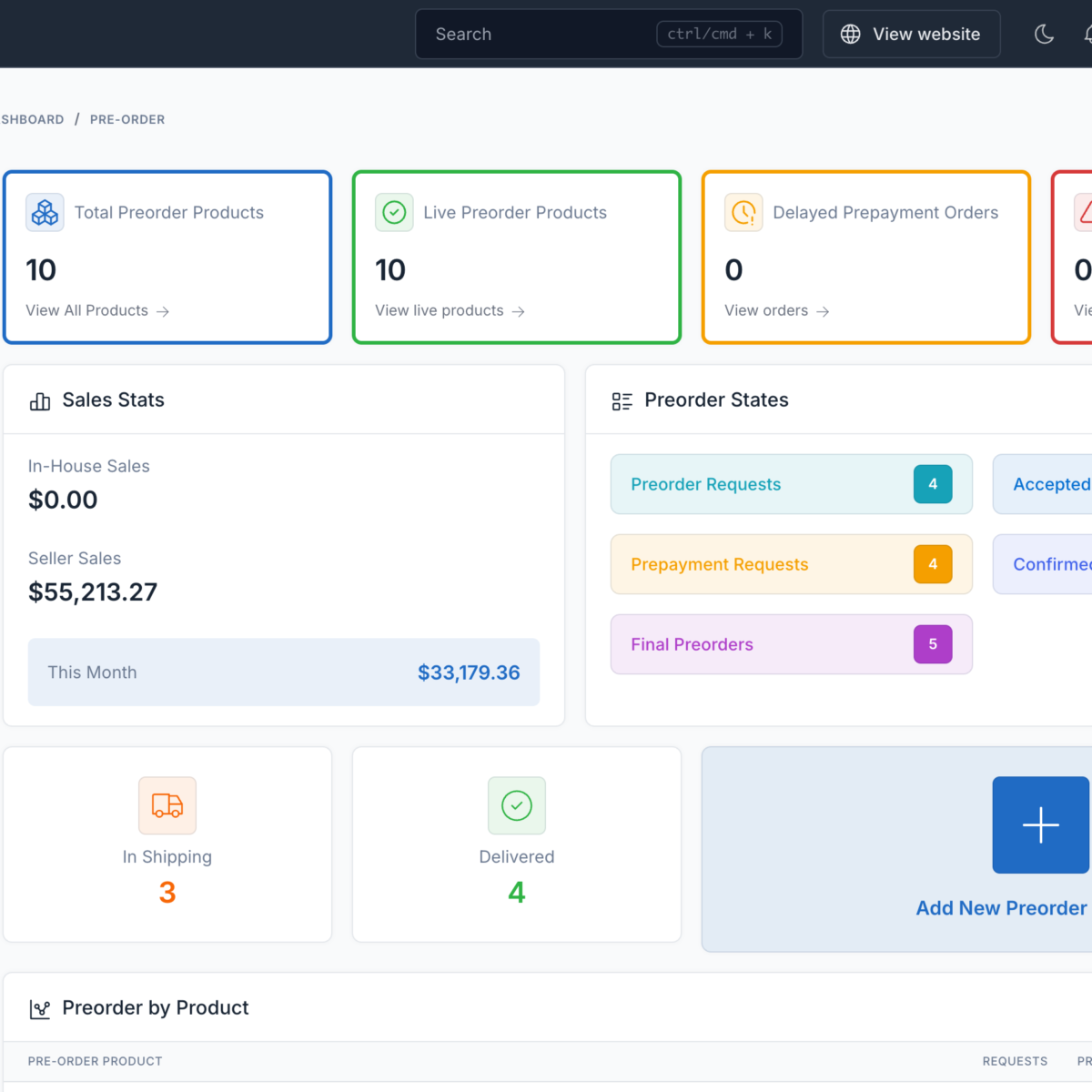Screen dimensions: 1092x1092
Task: Click REQUESTS column header
Action: [1015, 1061]
